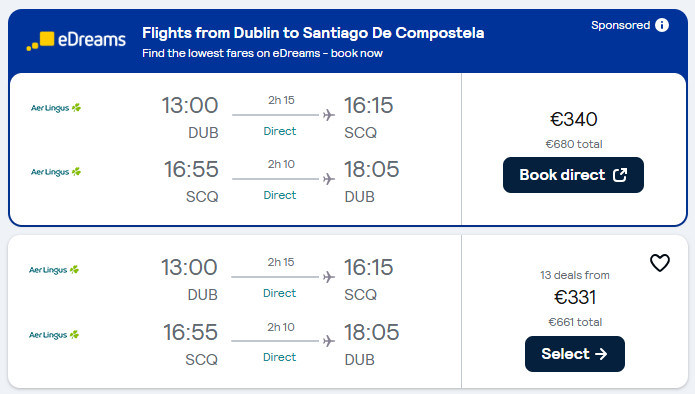Image resolution: width=695 pixels, height=394 pixels.
Task: Click the Direct label on sponsored outbound flight
Action: (x=280, y=131)
